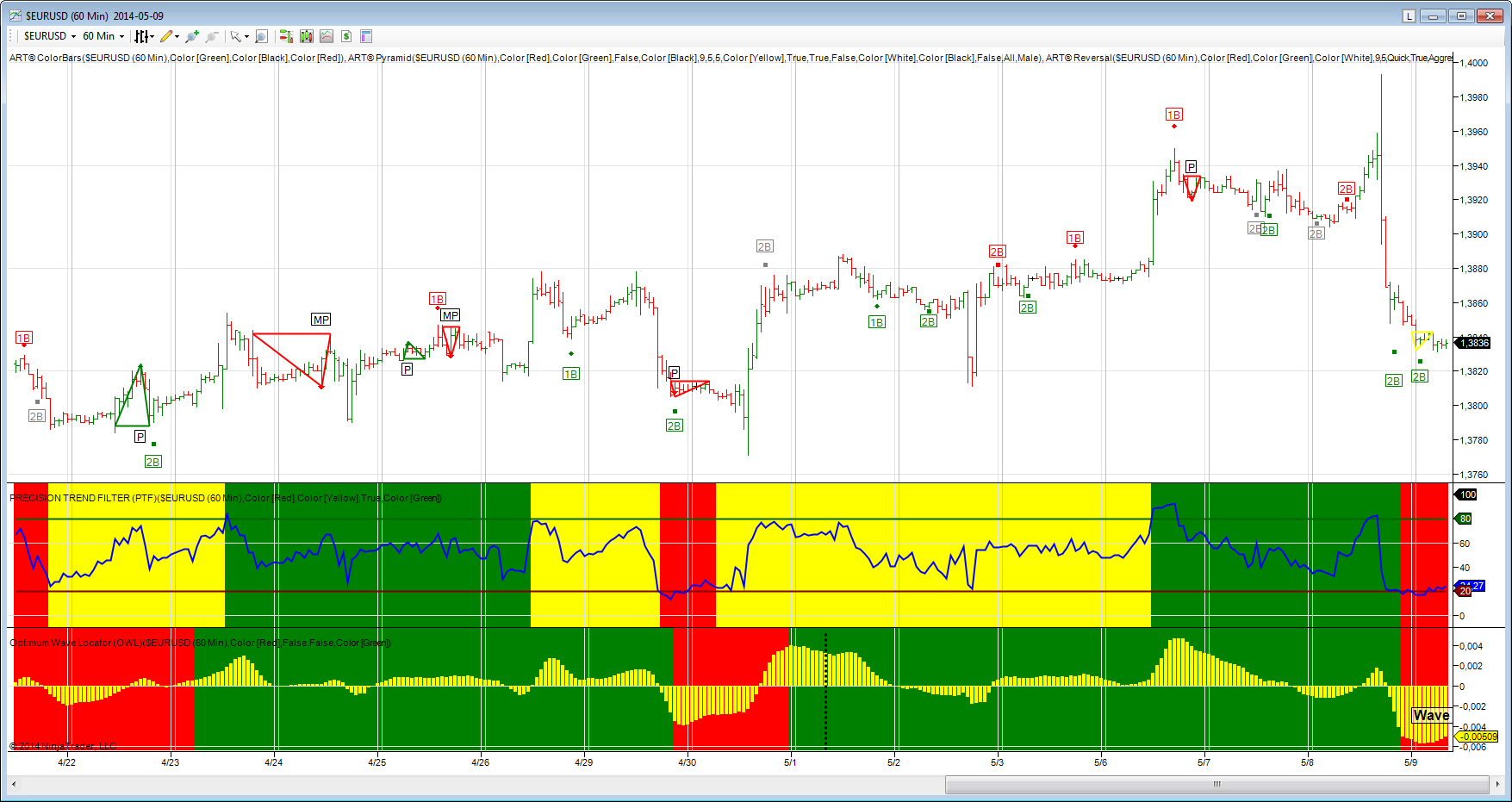
Task: Open the chart properties icon
Action: 366,36
